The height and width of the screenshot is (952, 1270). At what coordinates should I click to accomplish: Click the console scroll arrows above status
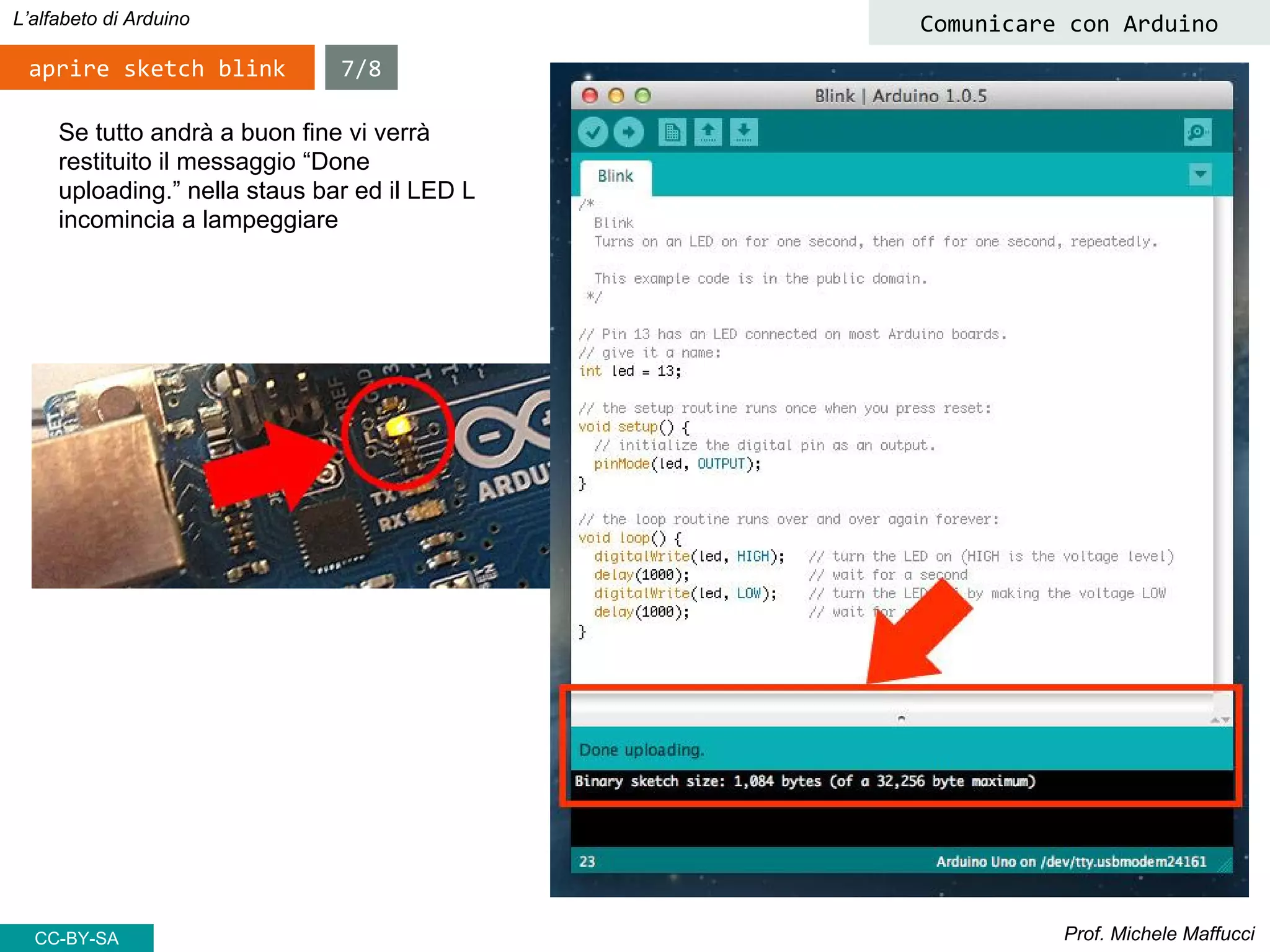(x=1220, y=720)
